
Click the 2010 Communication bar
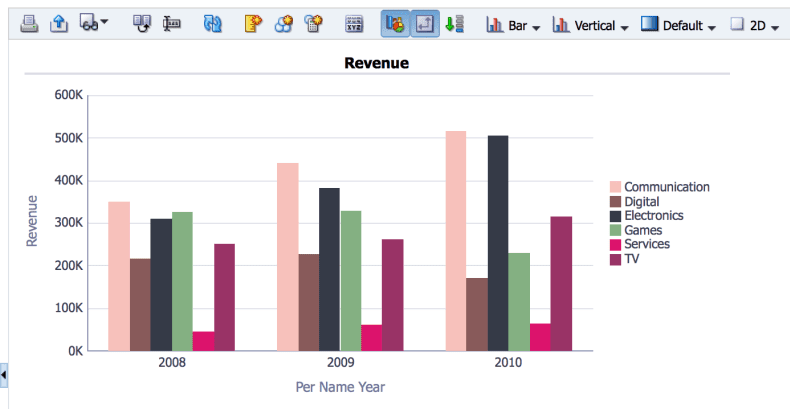pos(456,241)
